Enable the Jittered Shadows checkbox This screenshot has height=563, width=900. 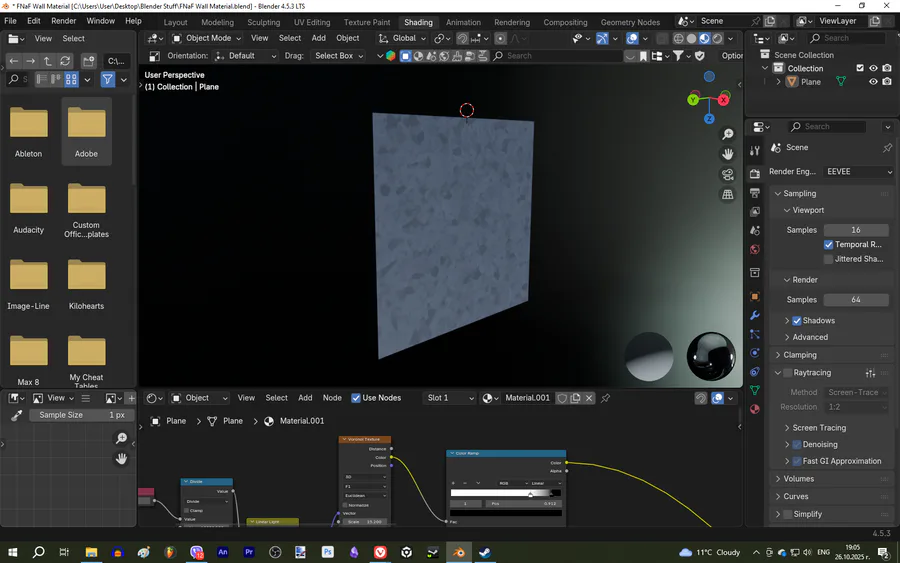tap(828, 259)
